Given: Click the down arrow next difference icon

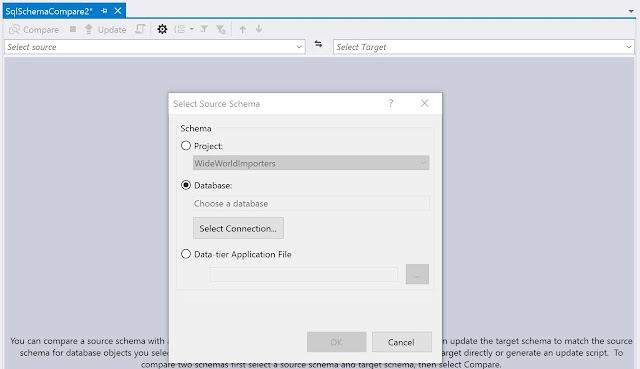Looking at the screenshot, I should [259, 29].
